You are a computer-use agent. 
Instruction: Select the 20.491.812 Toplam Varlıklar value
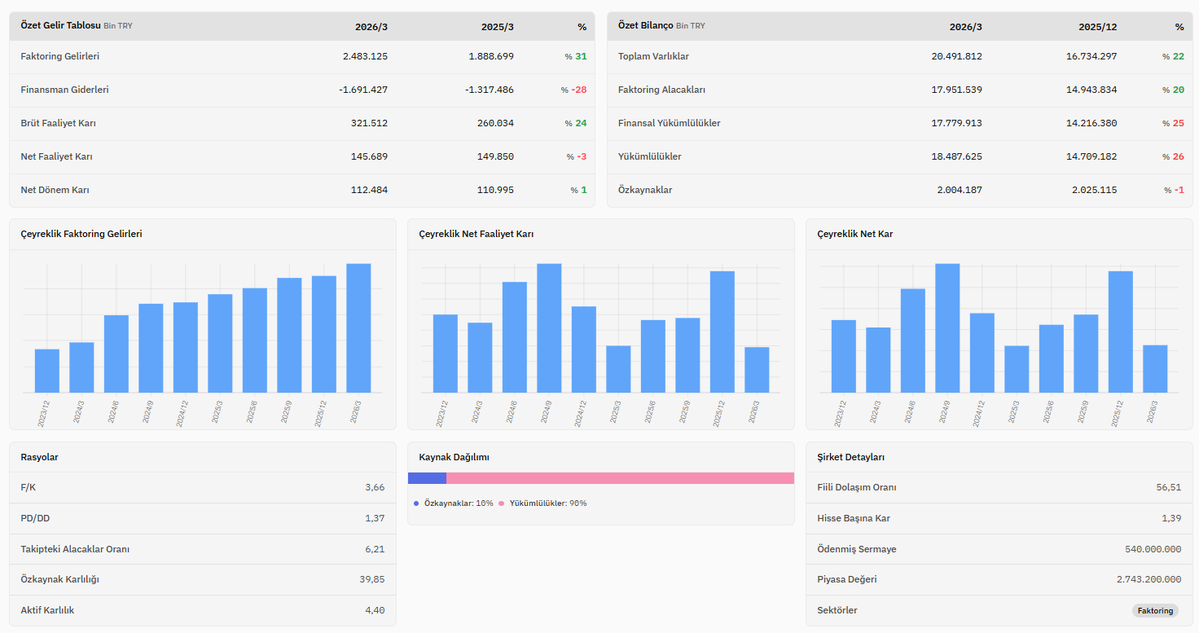[x=957, y=57]
